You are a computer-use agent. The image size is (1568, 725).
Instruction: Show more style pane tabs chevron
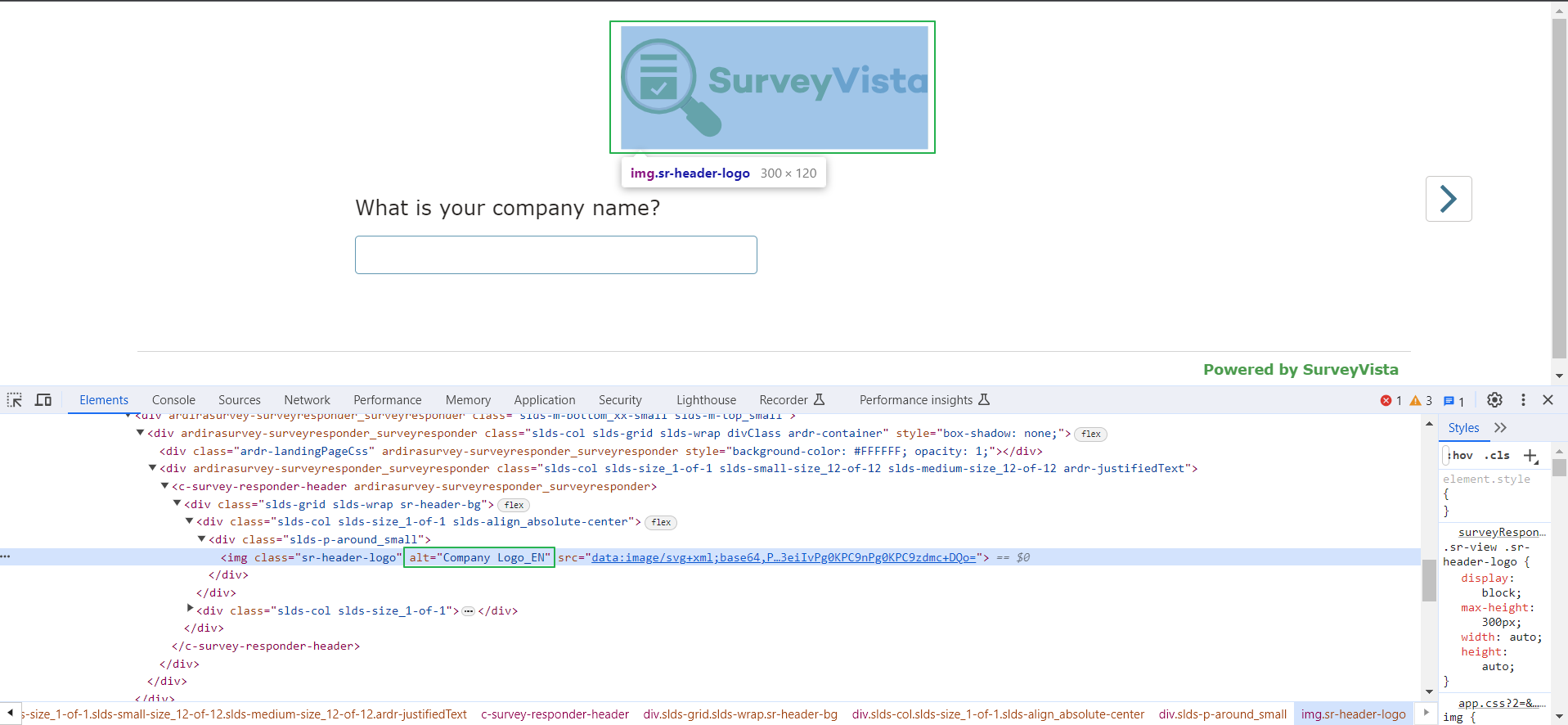point(1500,428)
